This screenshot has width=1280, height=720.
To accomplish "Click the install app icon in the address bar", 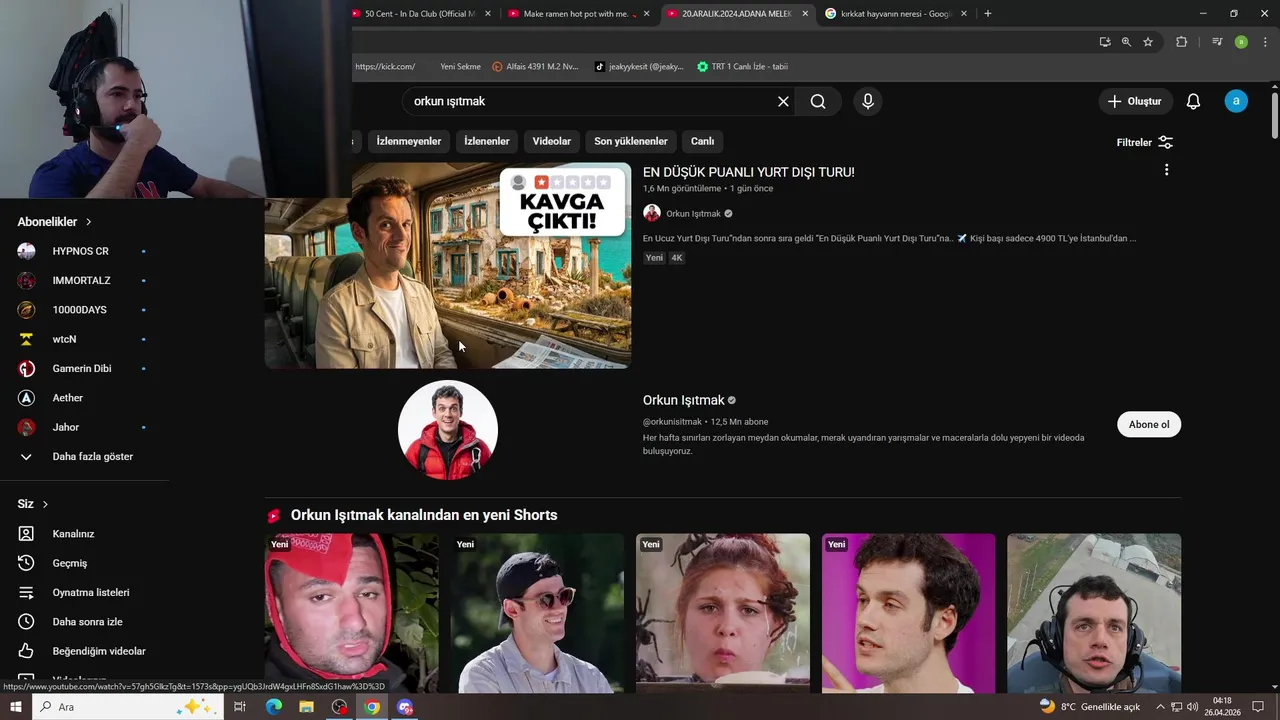I will tap(1104, 42).
